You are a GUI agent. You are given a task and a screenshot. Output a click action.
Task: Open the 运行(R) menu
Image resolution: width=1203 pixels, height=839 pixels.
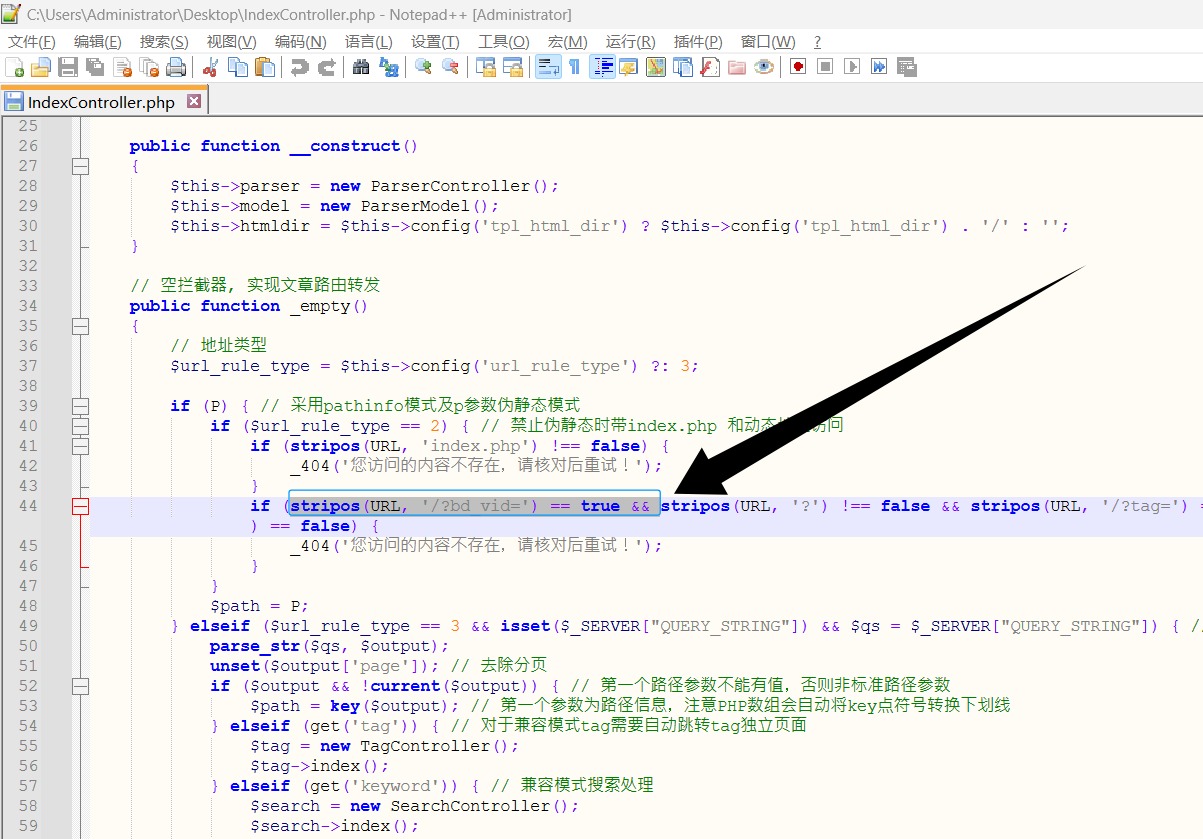(x=630, y=41)
